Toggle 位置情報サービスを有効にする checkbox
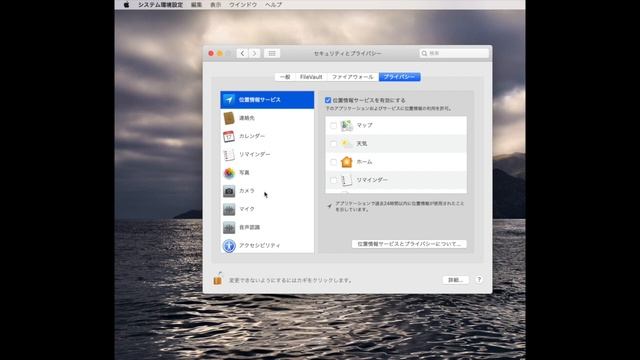This screenshot has width=640, height=360. point(328,100)
